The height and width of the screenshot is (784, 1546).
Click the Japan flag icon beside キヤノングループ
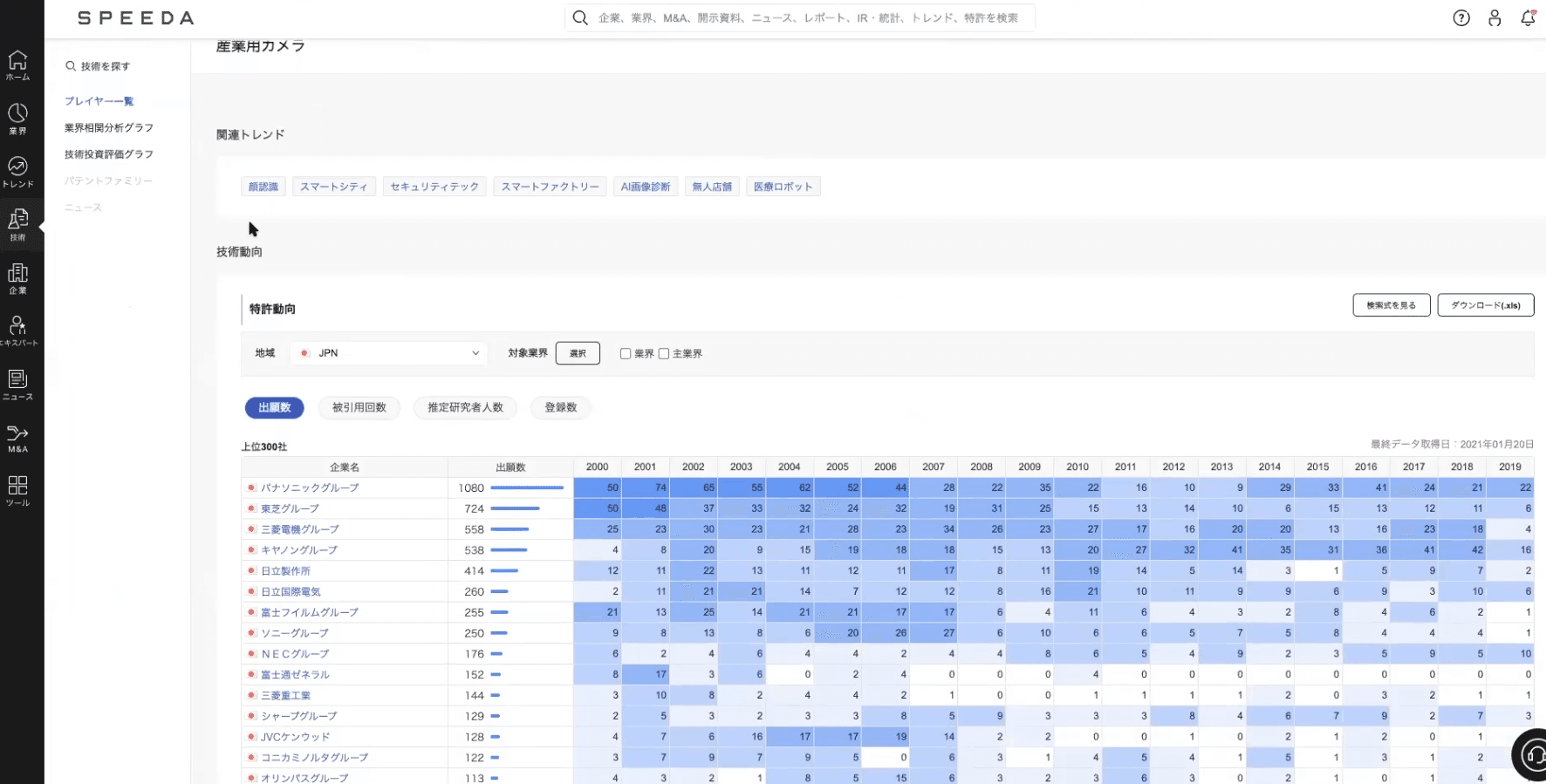pos(251,550)
